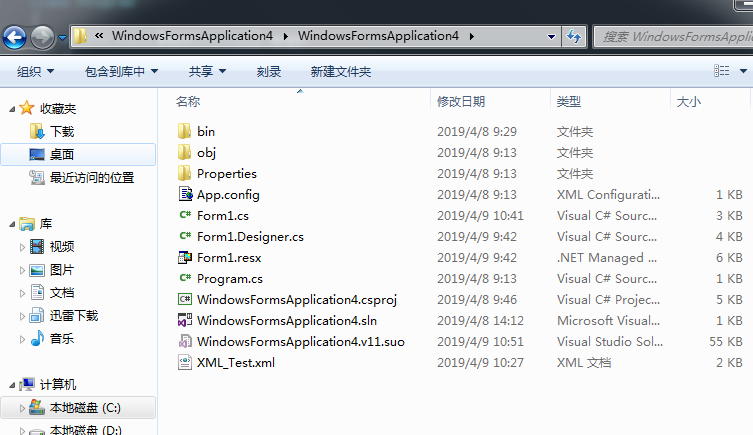Expand the 图片 library node
This screenshot has height=435, width=753.
[22, 270]
